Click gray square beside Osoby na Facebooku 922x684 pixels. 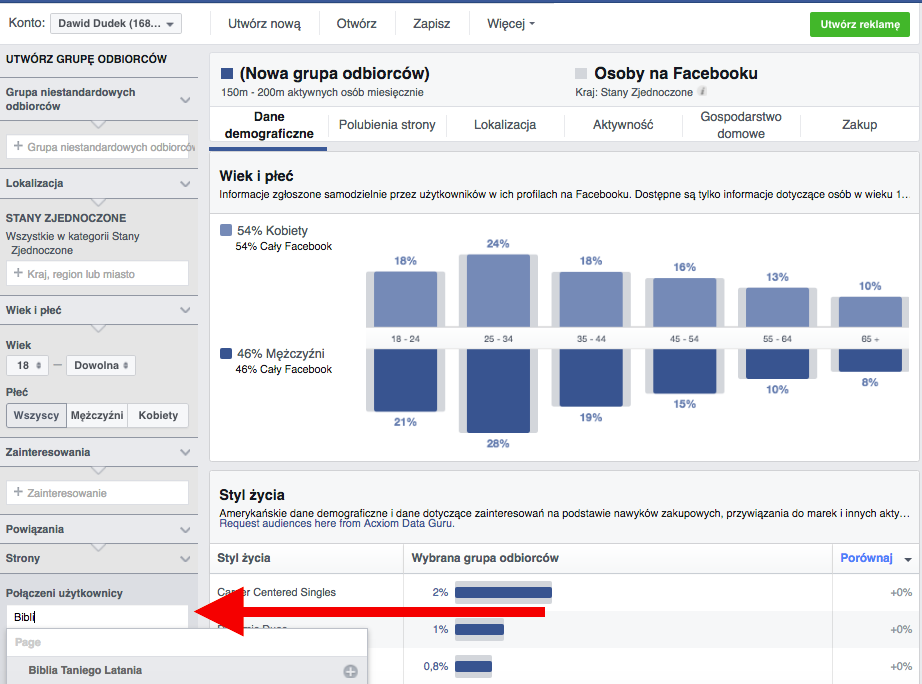580,74
